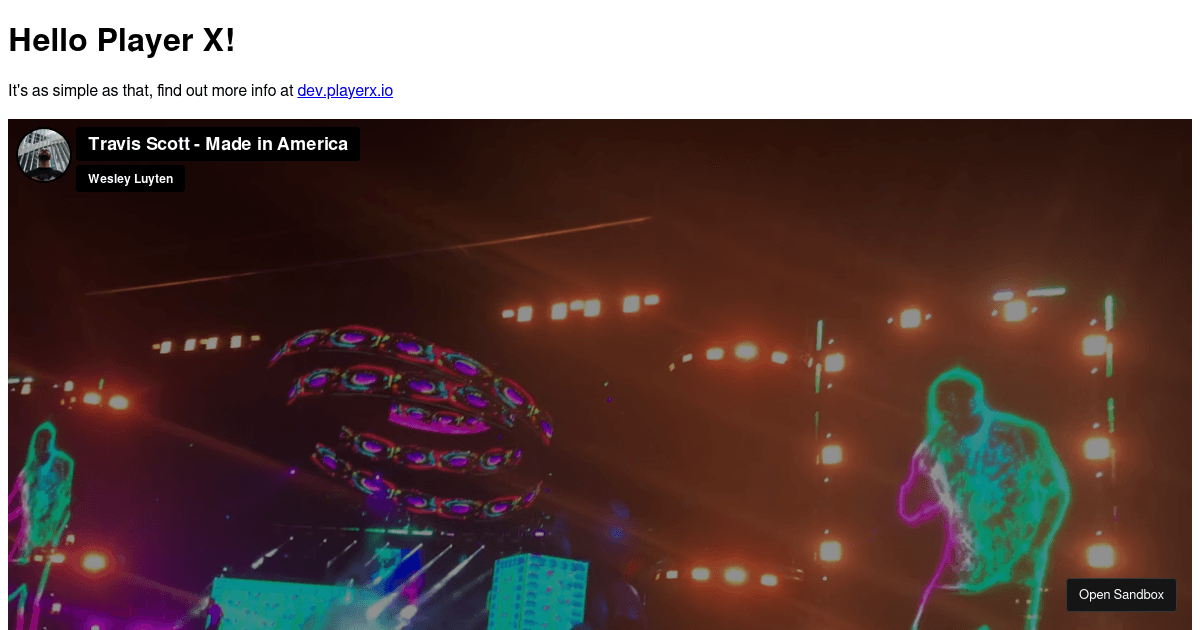Open the Travis Scott - Made in America title
1200x630 pixels.
pos(218,144)
